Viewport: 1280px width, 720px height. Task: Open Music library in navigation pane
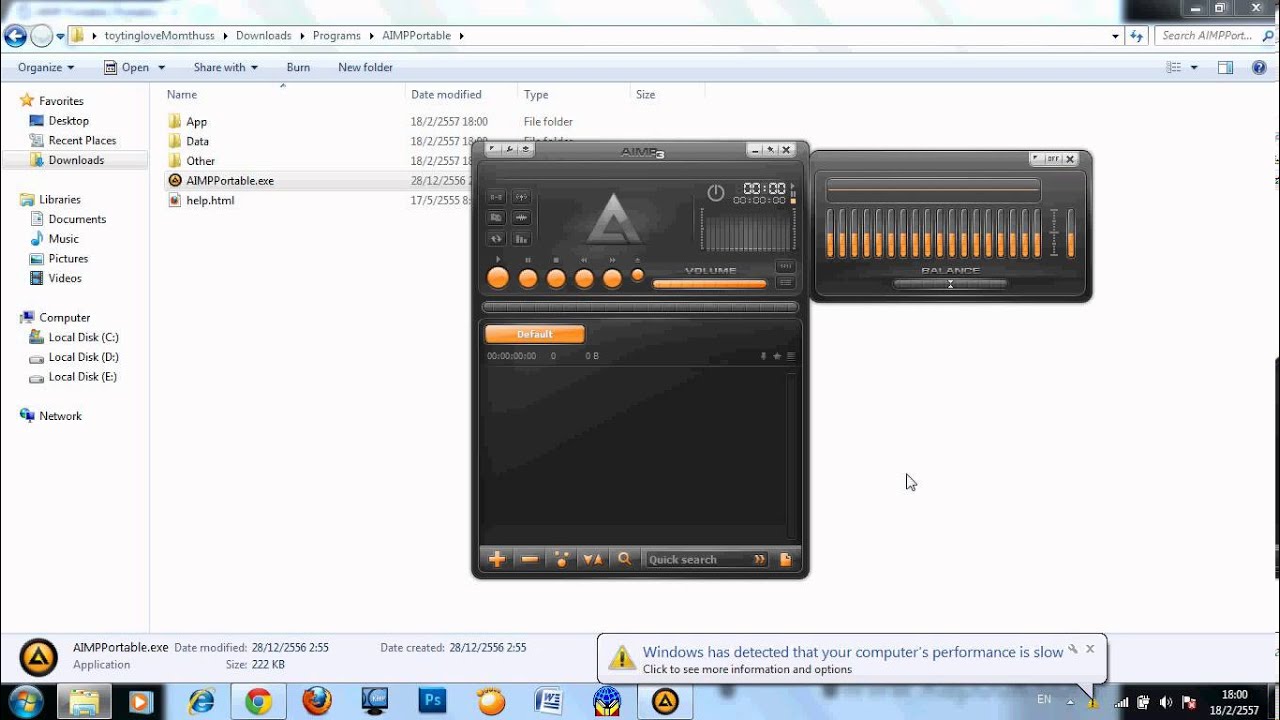tap(63, 239)
